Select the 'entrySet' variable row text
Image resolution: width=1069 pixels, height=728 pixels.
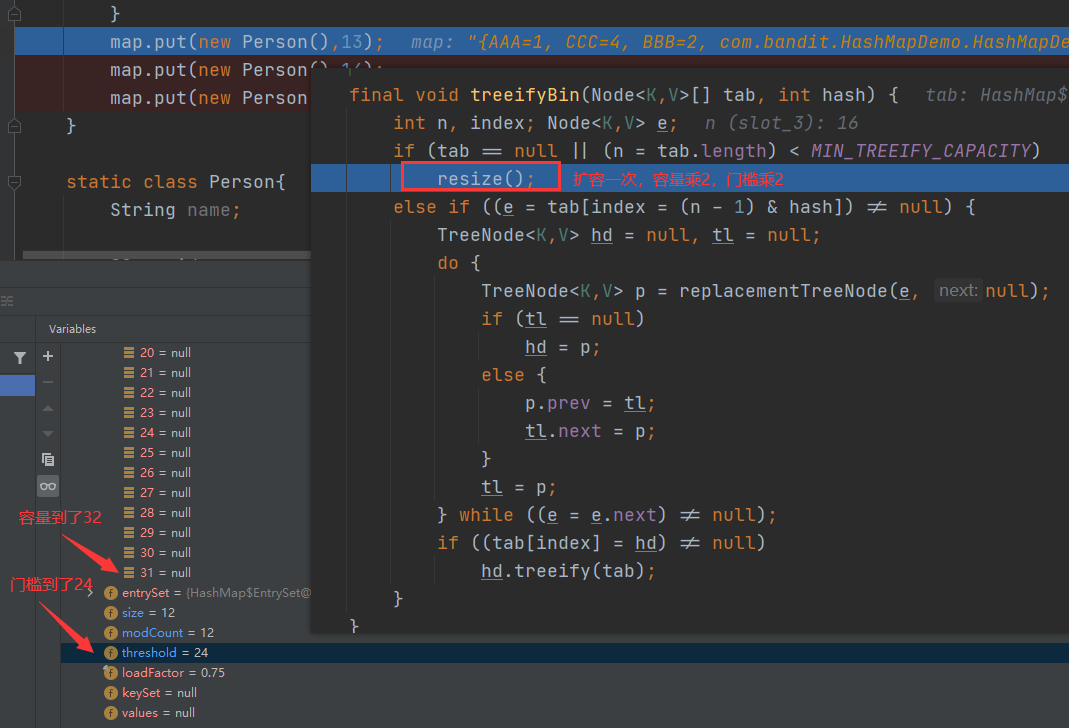click(x=216, y=593)
